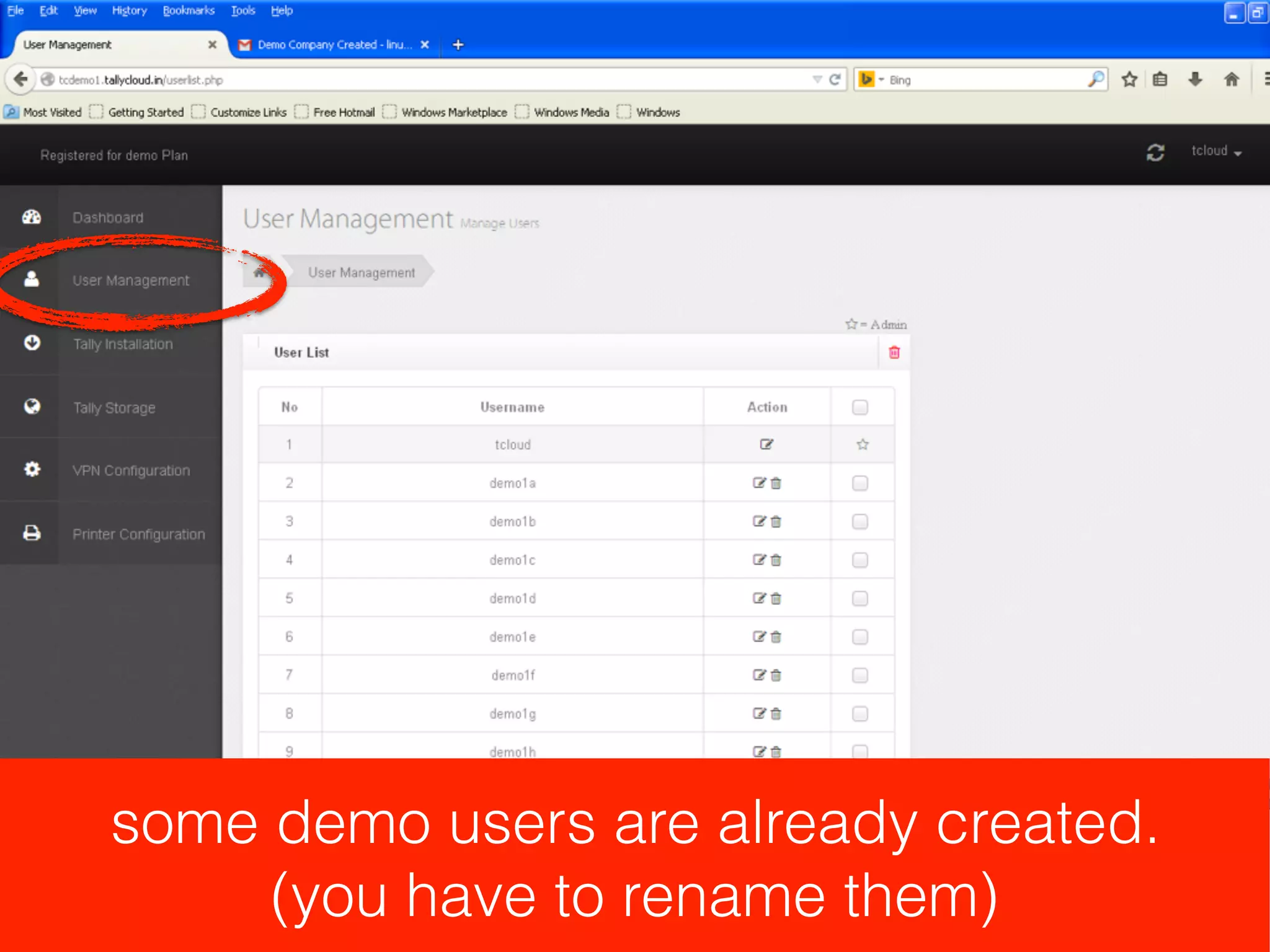Click the refresh icon in the black header
This screenshot has width=1270, height=952.
(x=1155, y=152)
